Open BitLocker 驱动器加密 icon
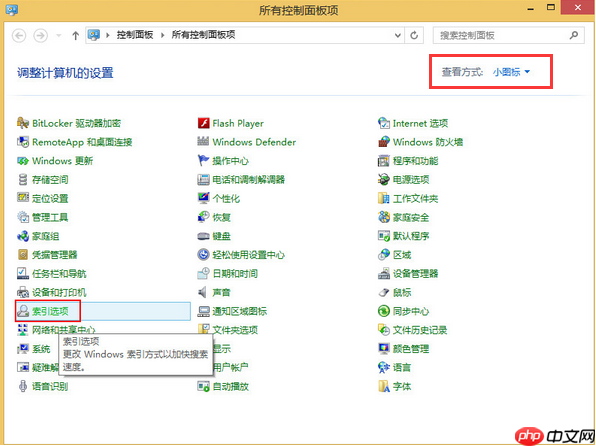596x446 pixels. click(23, 123)
